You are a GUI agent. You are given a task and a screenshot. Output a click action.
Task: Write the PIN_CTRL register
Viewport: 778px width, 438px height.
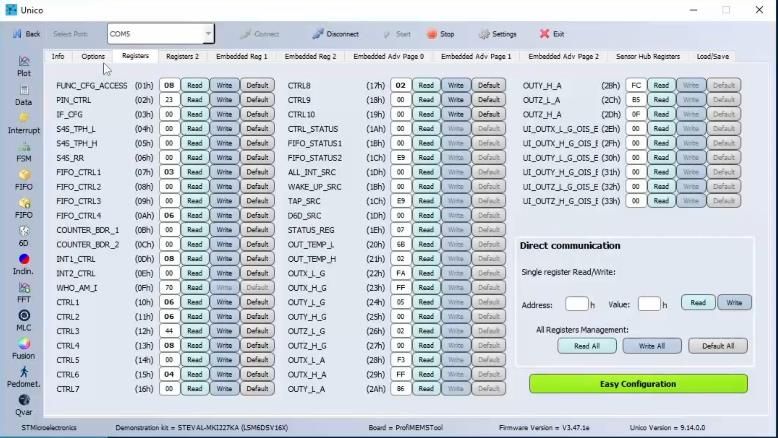pos(224,100)
